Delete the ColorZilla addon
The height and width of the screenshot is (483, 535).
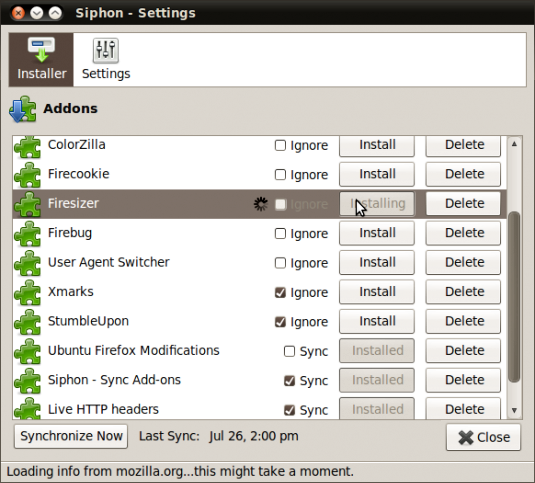click(x=463, y=145)
